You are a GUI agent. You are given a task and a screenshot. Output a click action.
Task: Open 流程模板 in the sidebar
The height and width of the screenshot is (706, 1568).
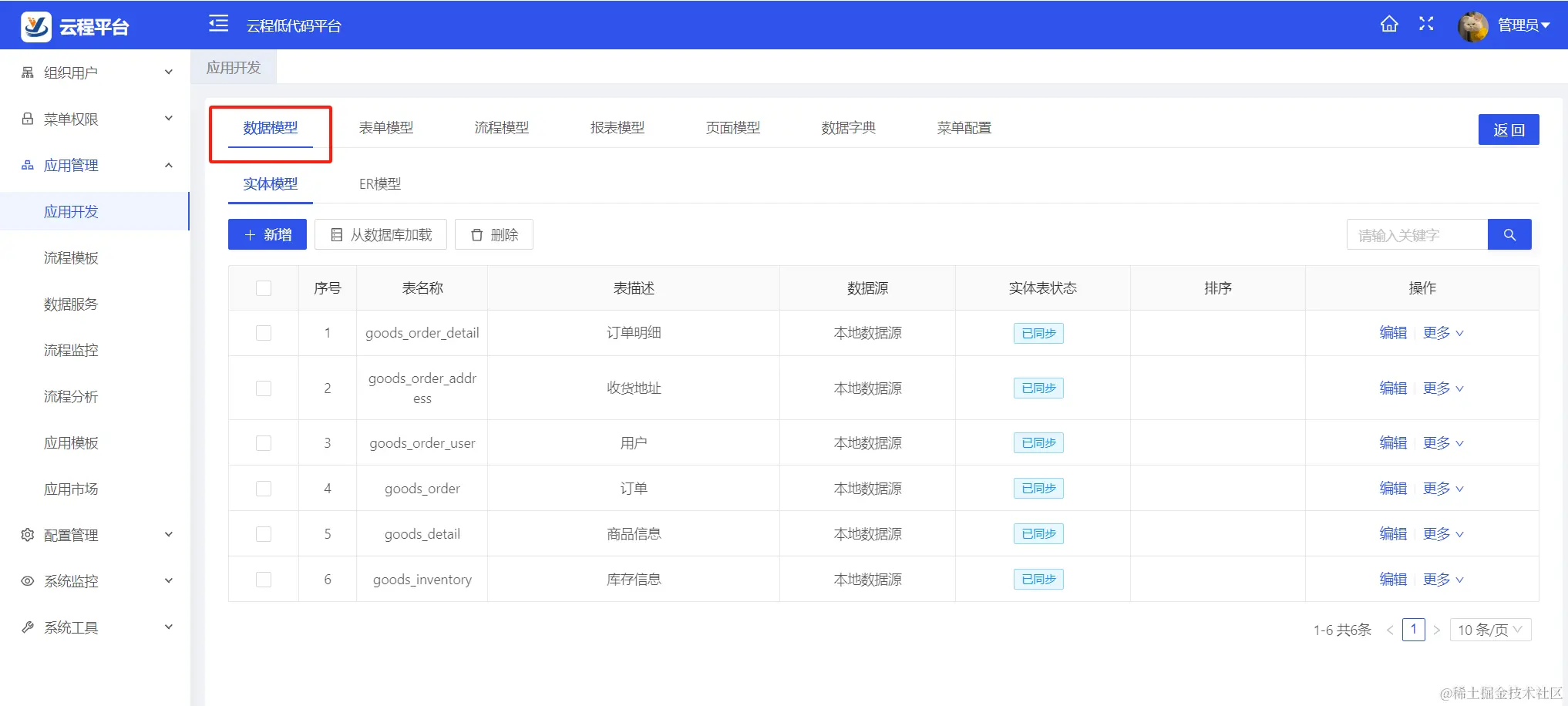tap(71, 258)
